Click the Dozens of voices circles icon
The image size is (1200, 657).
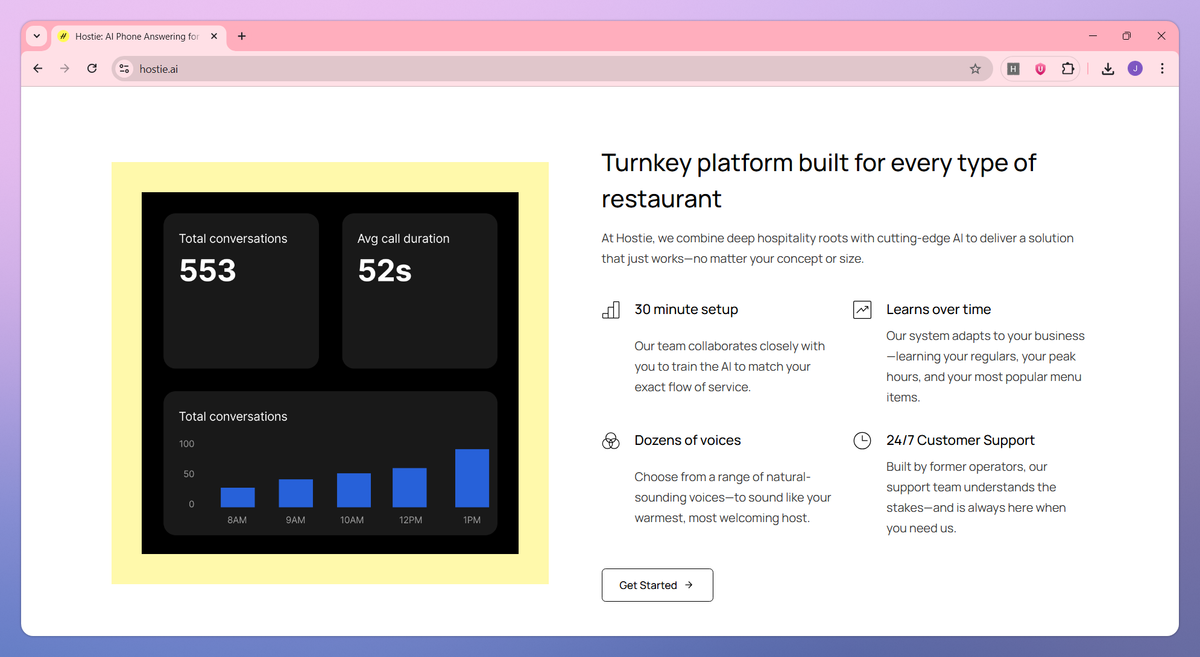[611, 441]
